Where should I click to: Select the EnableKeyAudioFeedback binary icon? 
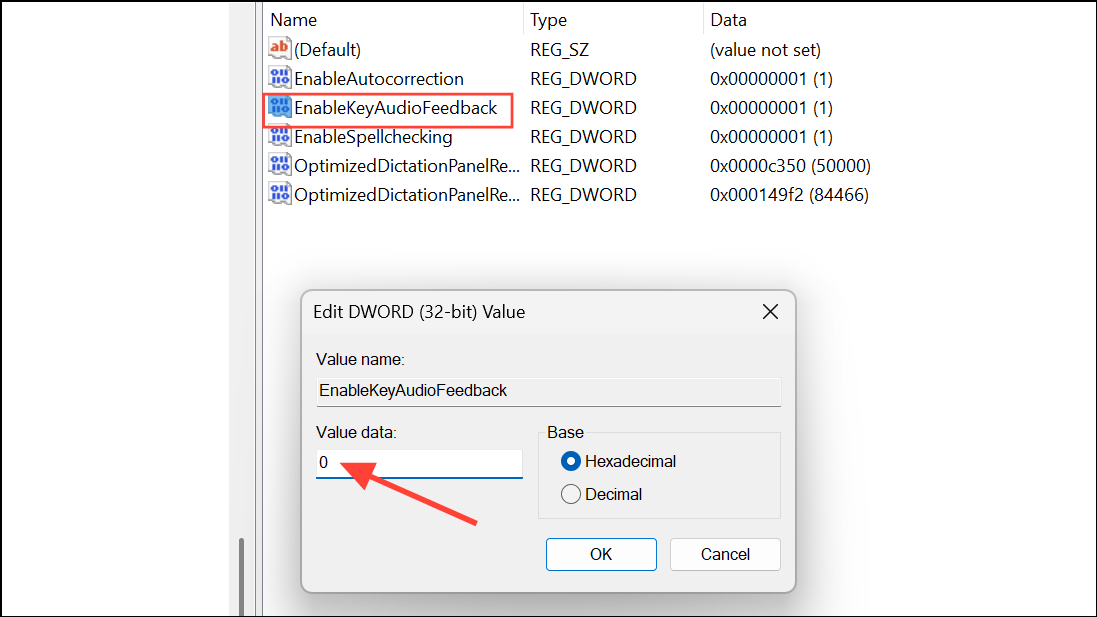click(280, 108)
